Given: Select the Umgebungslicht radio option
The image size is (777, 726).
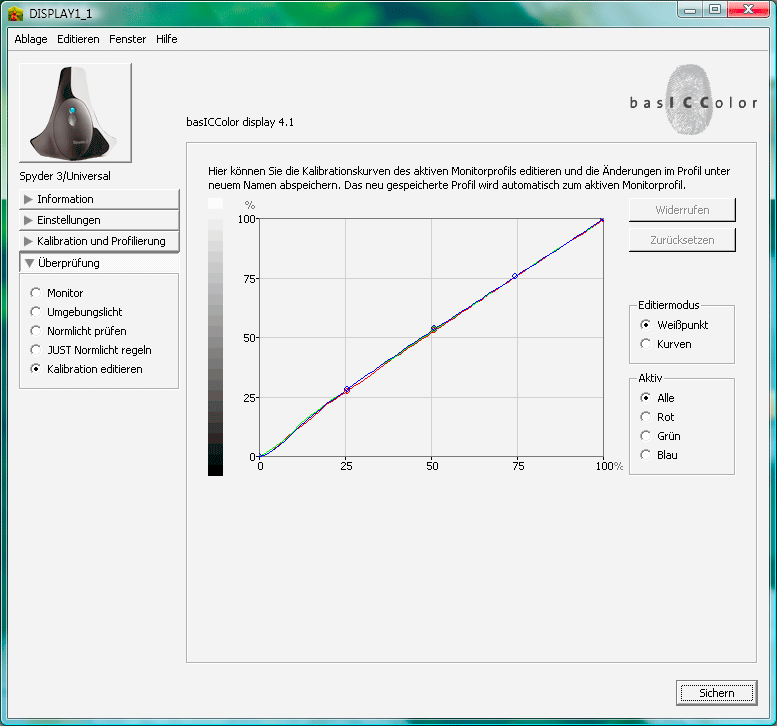Looking at the screenshot, I should pyautogui.click(x=36, y=312).
